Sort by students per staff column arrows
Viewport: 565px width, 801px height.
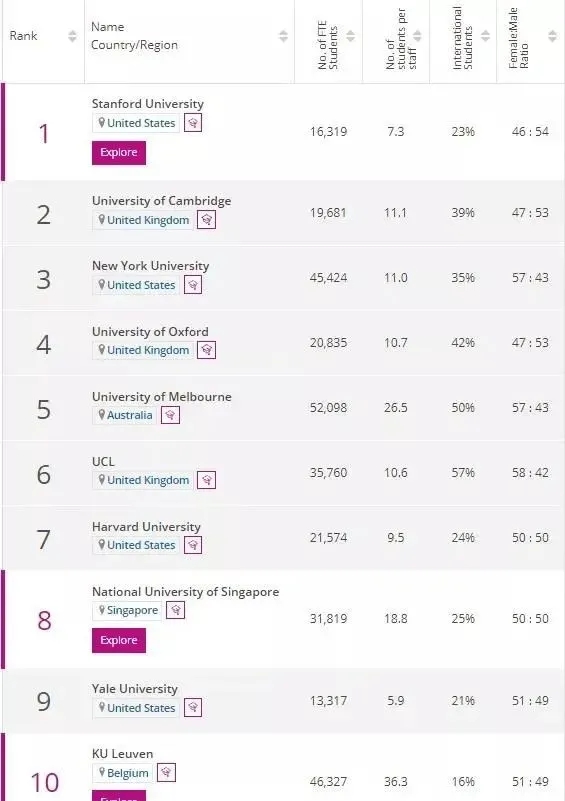417,36
